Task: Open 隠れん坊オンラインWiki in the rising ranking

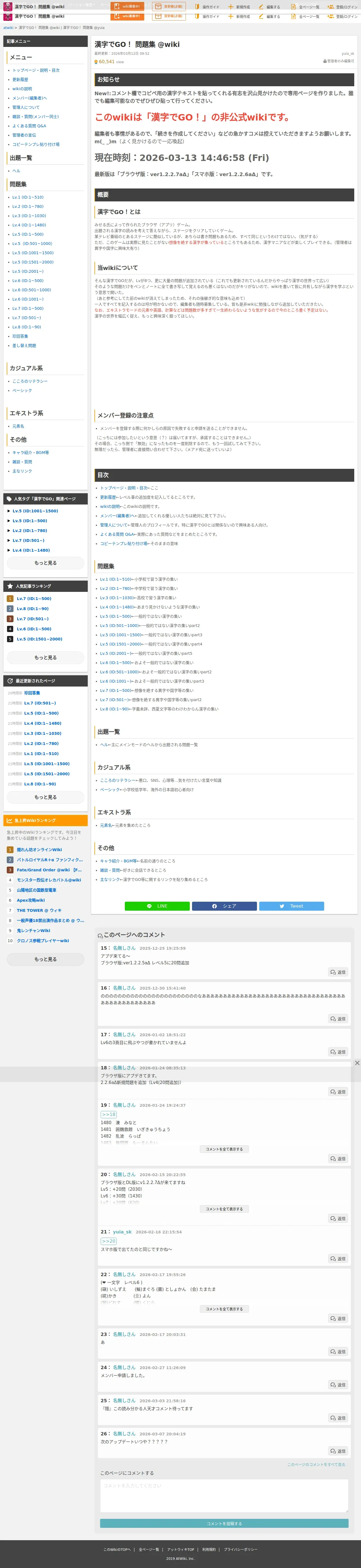Action: click(x=39, y=849)
